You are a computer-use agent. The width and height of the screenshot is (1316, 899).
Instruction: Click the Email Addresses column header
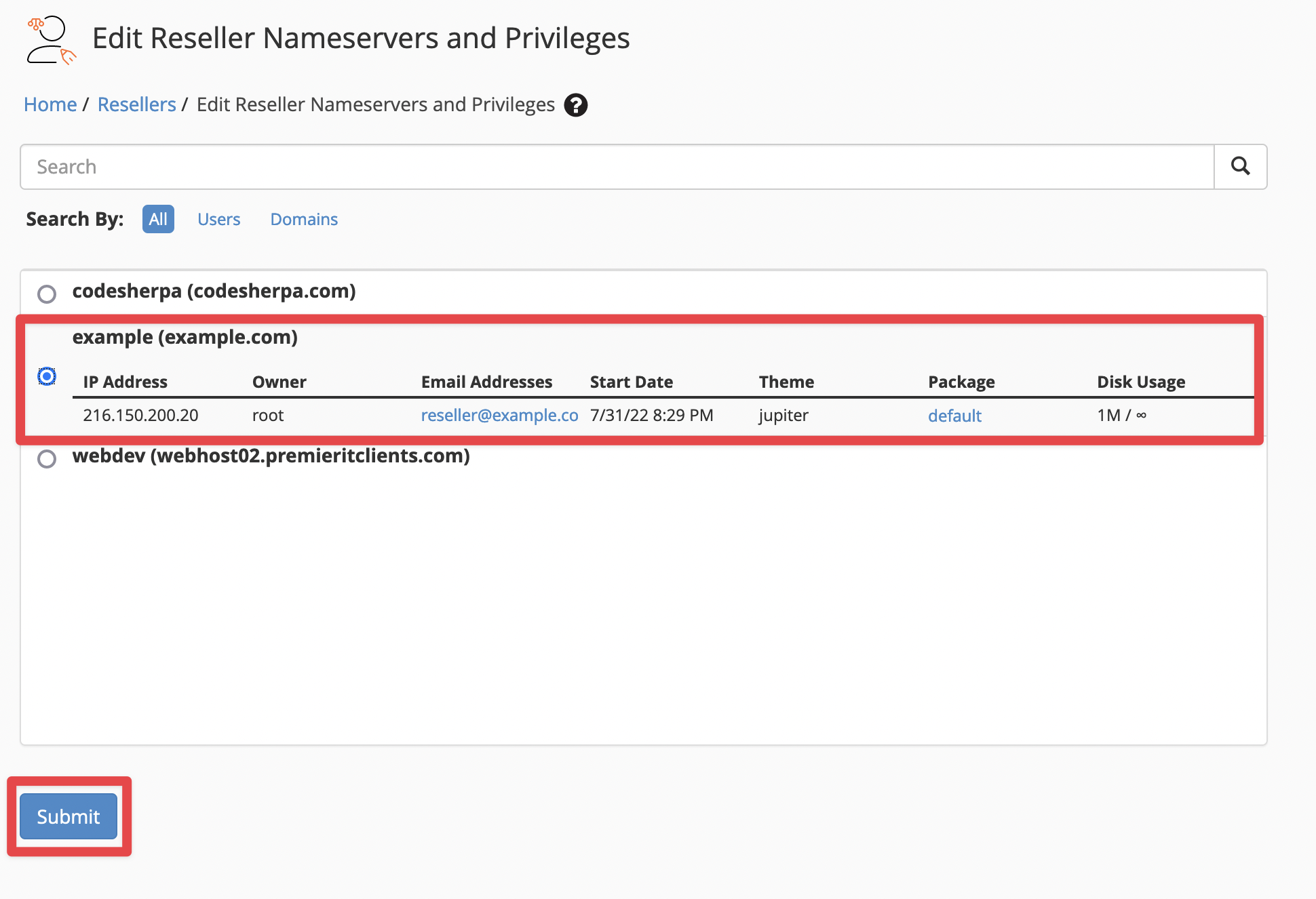tap(487, 382)
